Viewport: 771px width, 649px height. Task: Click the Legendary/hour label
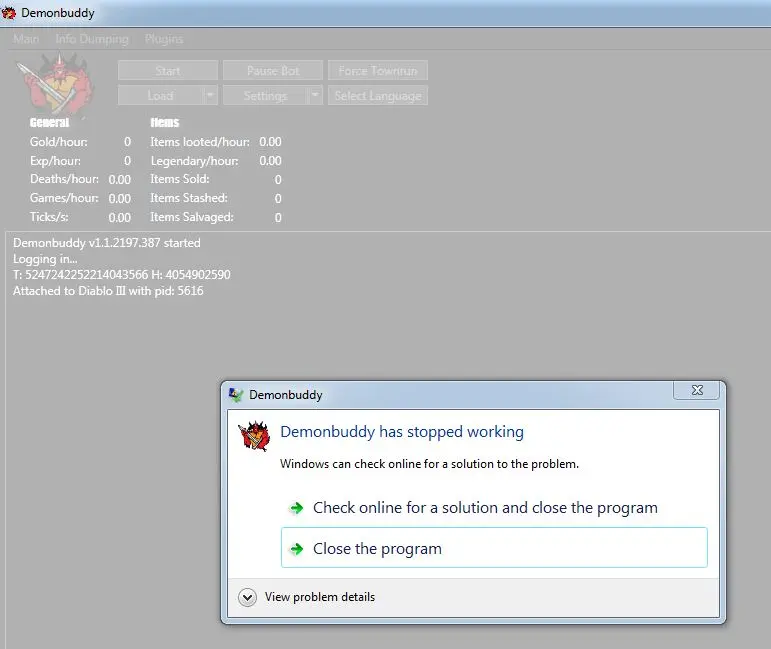click(194, 161)
